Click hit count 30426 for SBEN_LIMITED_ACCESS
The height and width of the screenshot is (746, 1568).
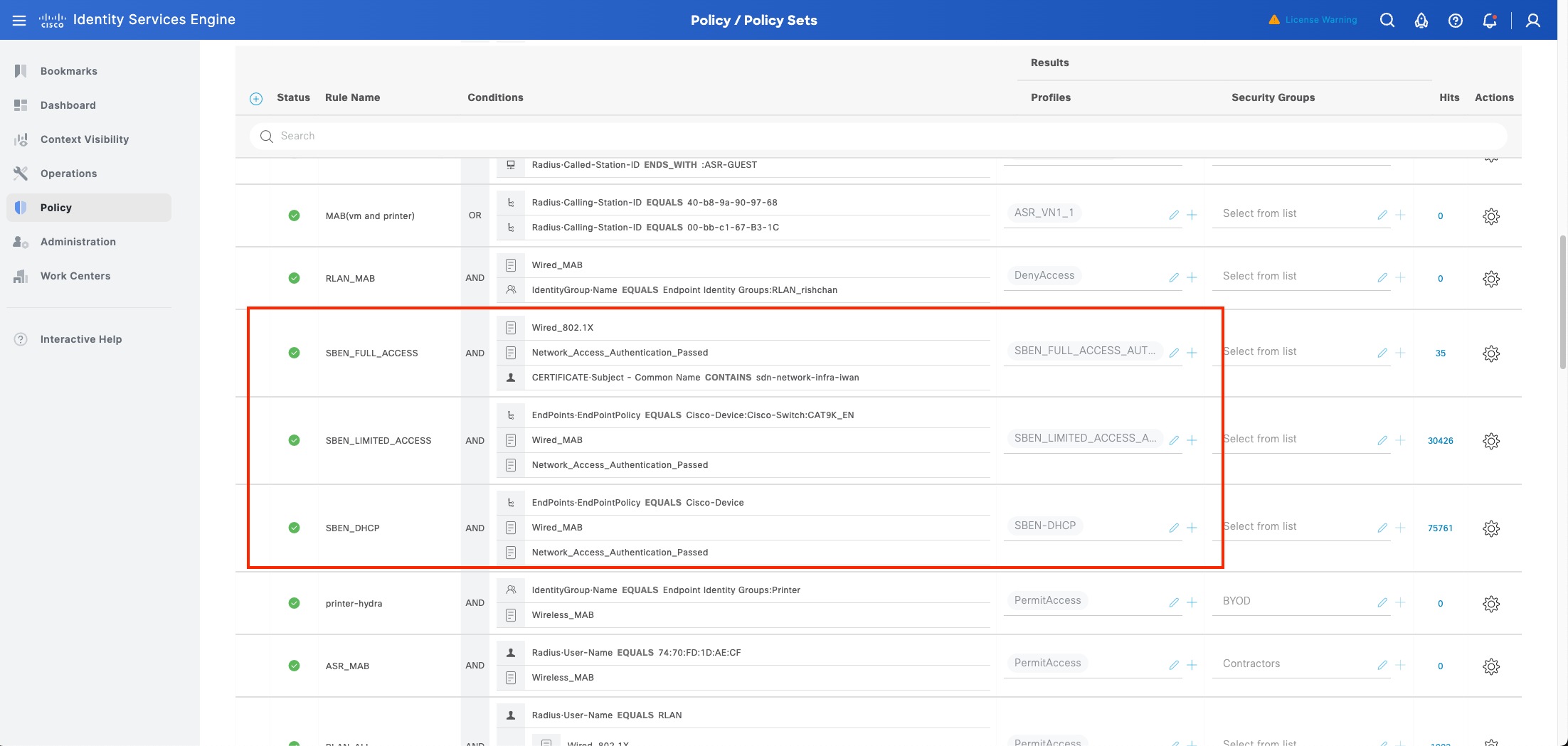1440,441
